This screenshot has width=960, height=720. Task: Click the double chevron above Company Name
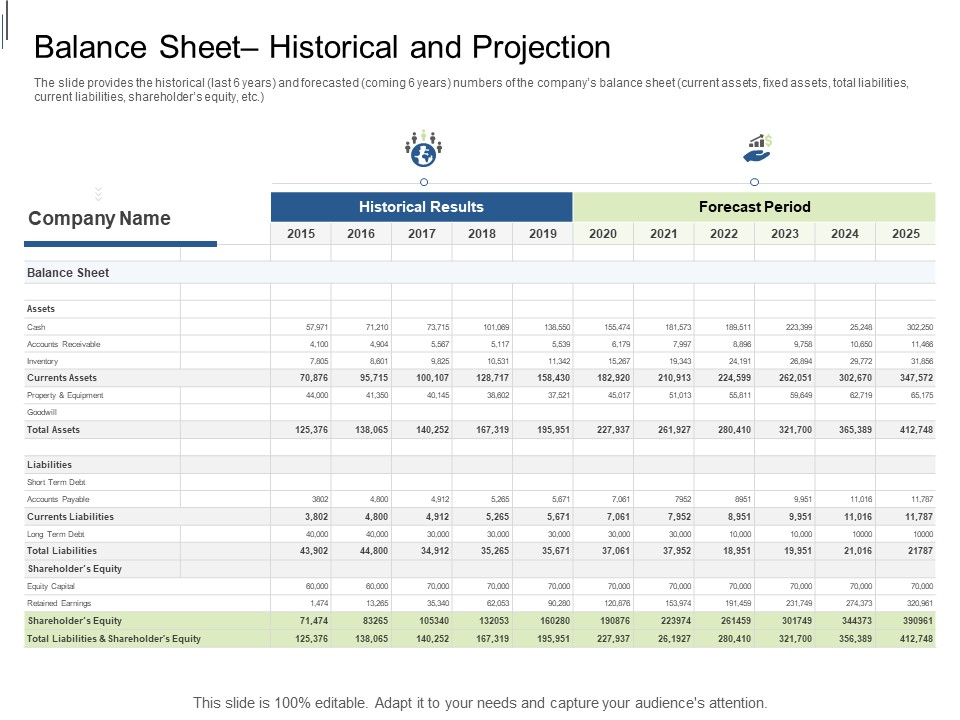click(x=98, y=194)
